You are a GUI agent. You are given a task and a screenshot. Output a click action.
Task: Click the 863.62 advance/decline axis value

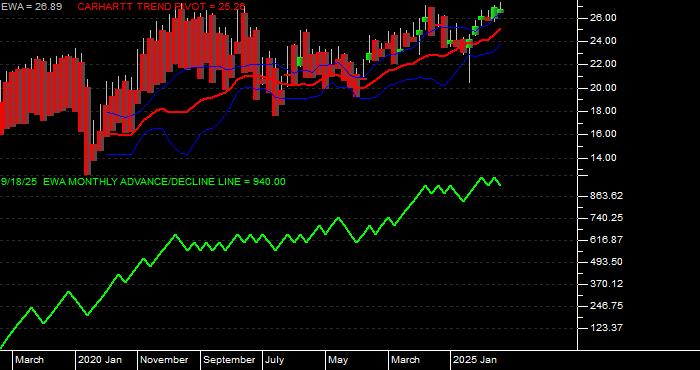pyautogui.click(x=607, y=196)
